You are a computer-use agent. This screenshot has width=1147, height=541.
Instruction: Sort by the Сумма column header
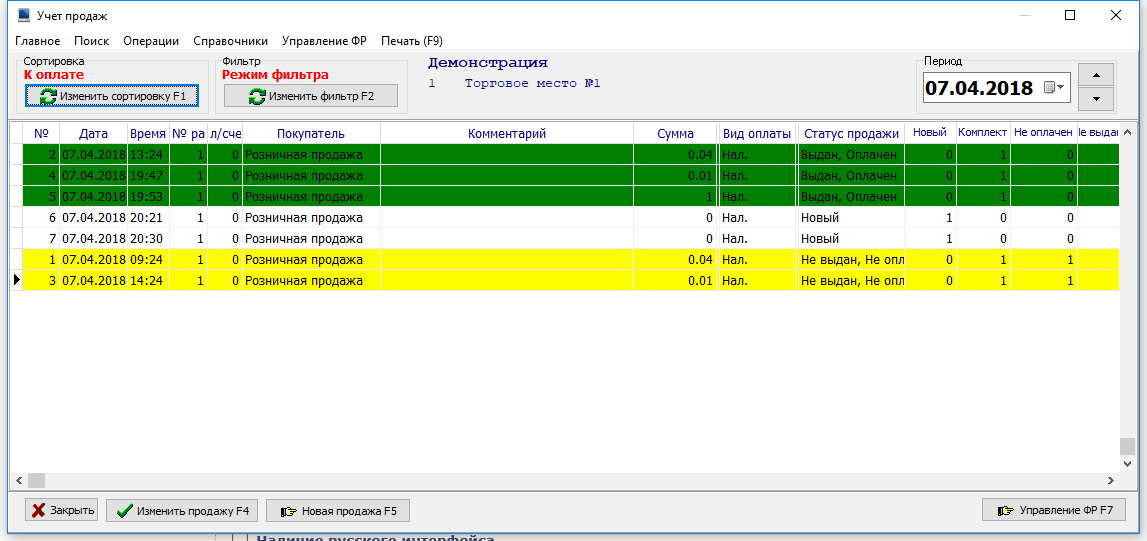tap(675, 133)
